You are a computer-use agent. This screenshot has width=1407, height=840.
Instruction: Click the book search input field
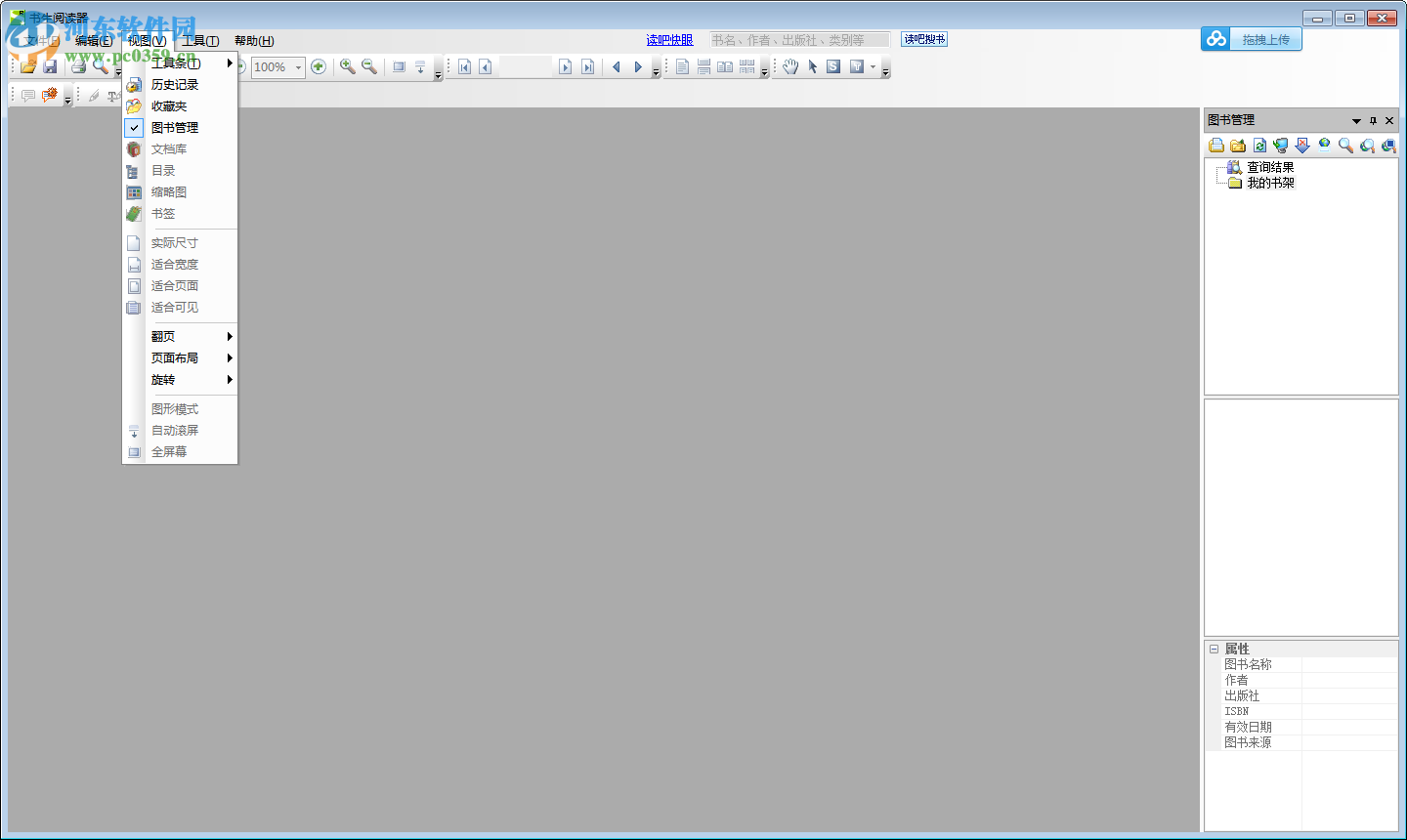pos(799,40)
